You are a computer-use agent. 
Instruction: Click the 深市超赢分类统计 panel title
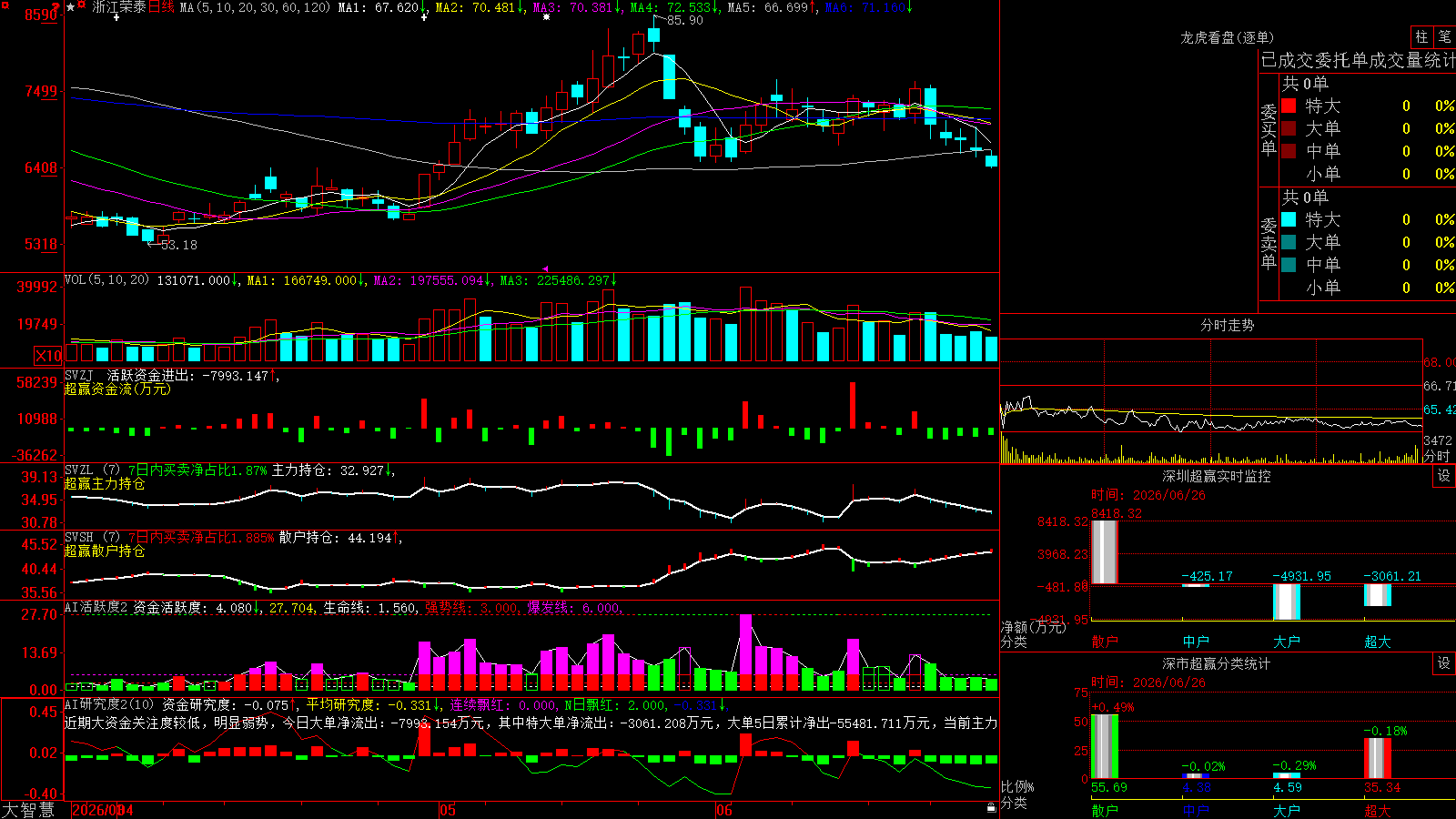1217,663
